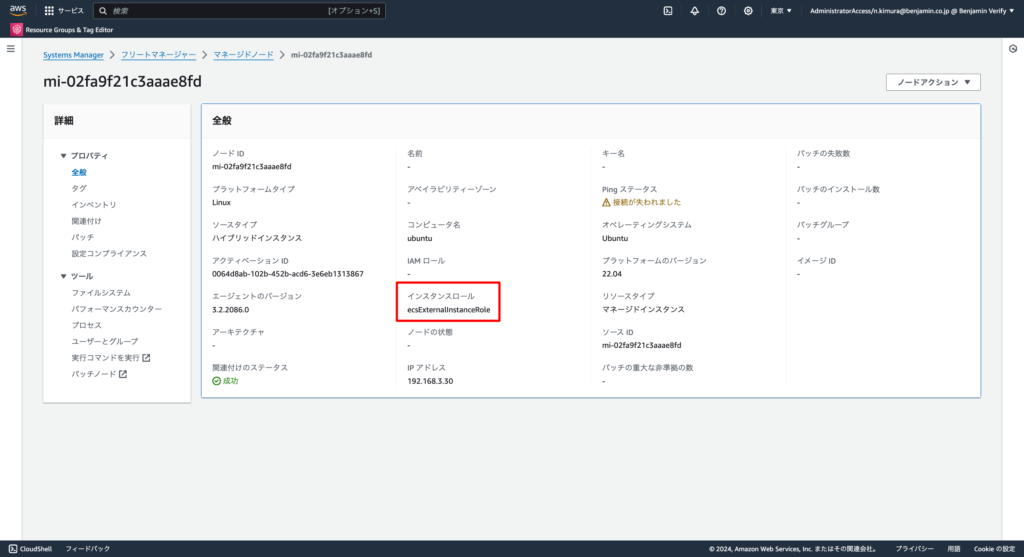
Task: Click the search input field
Action: click(239, 10)
